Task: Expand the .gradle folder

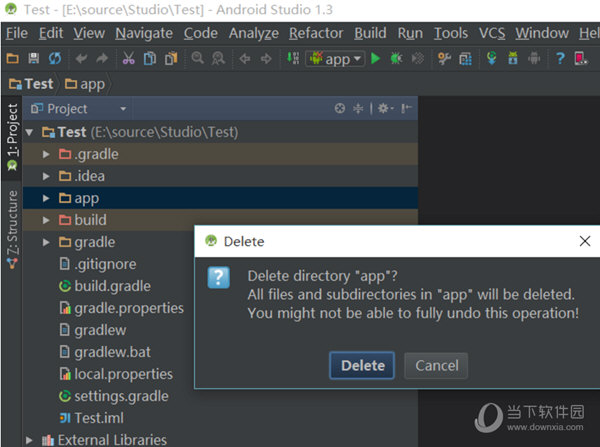Action: click(46, 154)
